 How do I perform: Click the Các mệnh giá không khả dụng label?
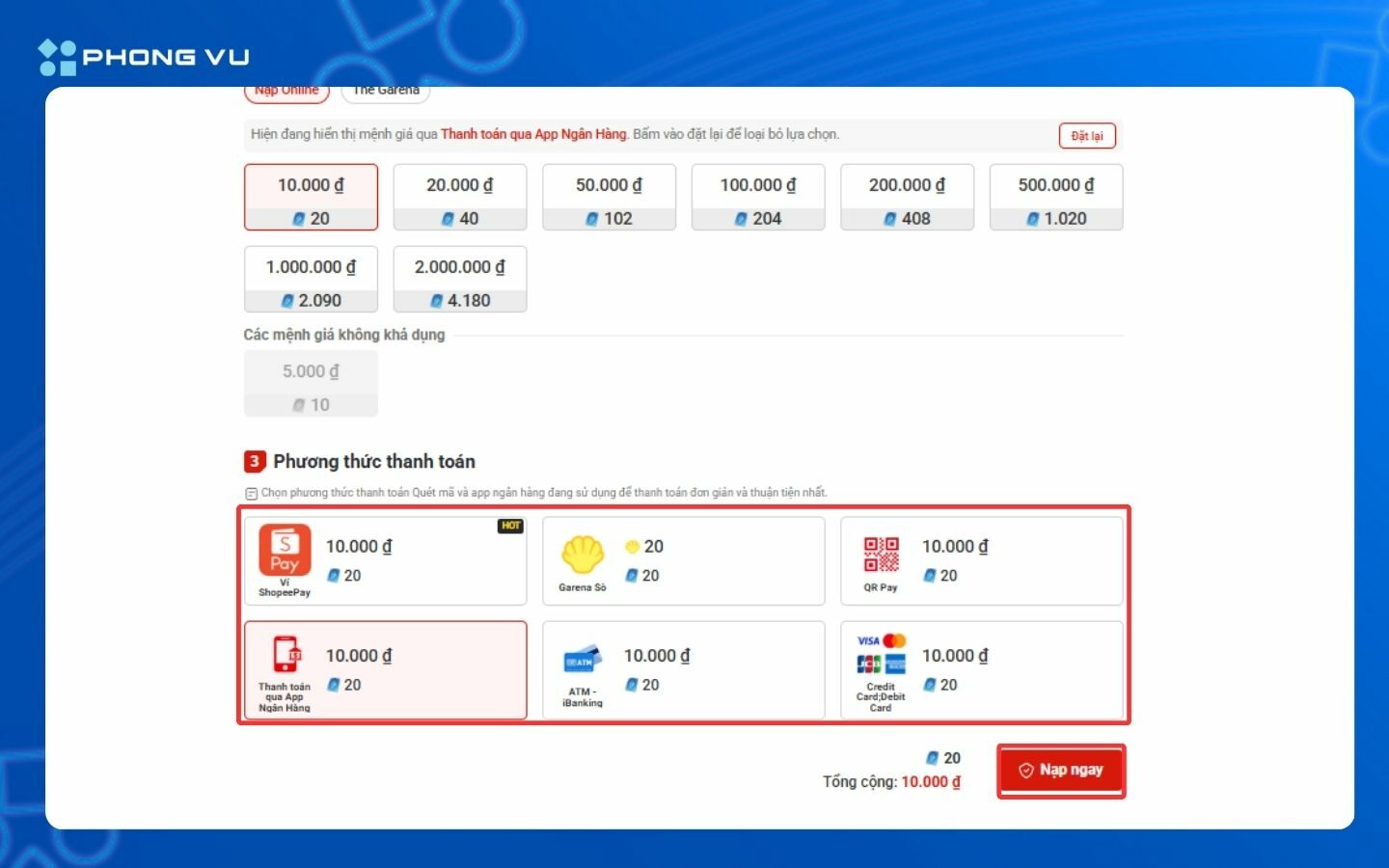(343, 335)
